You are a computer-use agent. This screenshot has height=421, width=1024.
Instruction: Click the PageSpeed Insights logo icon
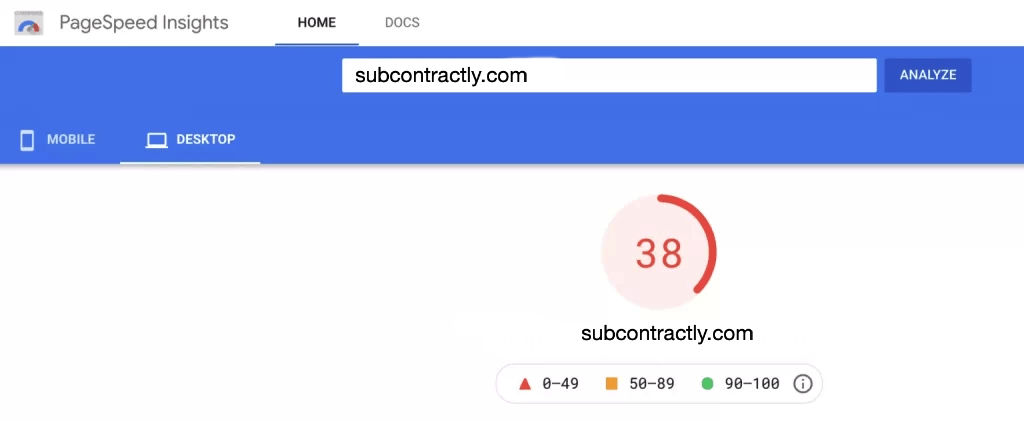tap(29, 23)
